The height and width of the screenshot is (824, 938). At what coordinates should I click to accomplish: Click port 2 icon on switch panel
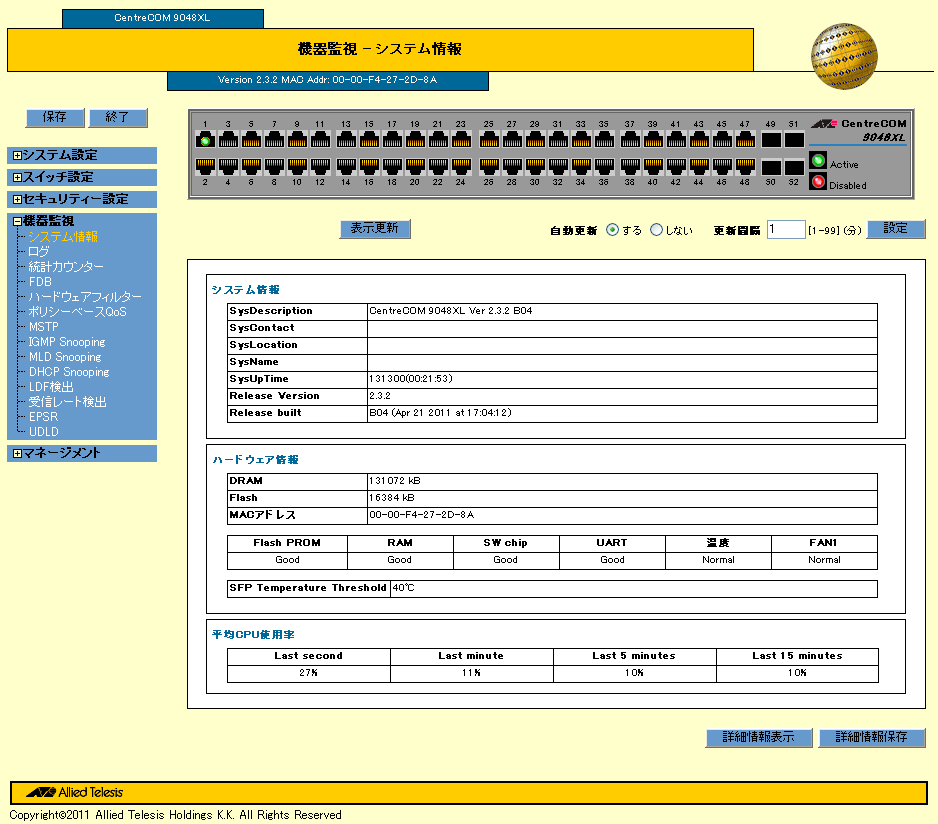click(205, 166)
